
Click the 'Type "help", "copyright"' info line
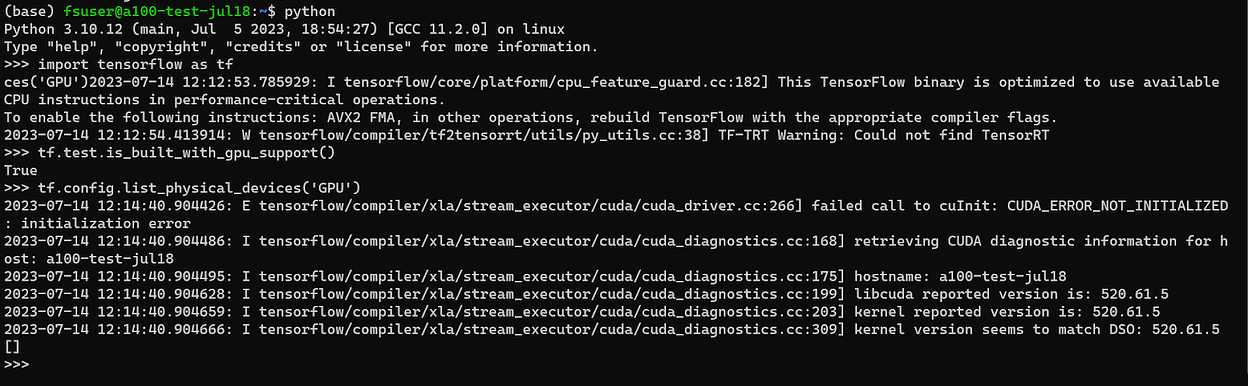(x=301, y=46)
